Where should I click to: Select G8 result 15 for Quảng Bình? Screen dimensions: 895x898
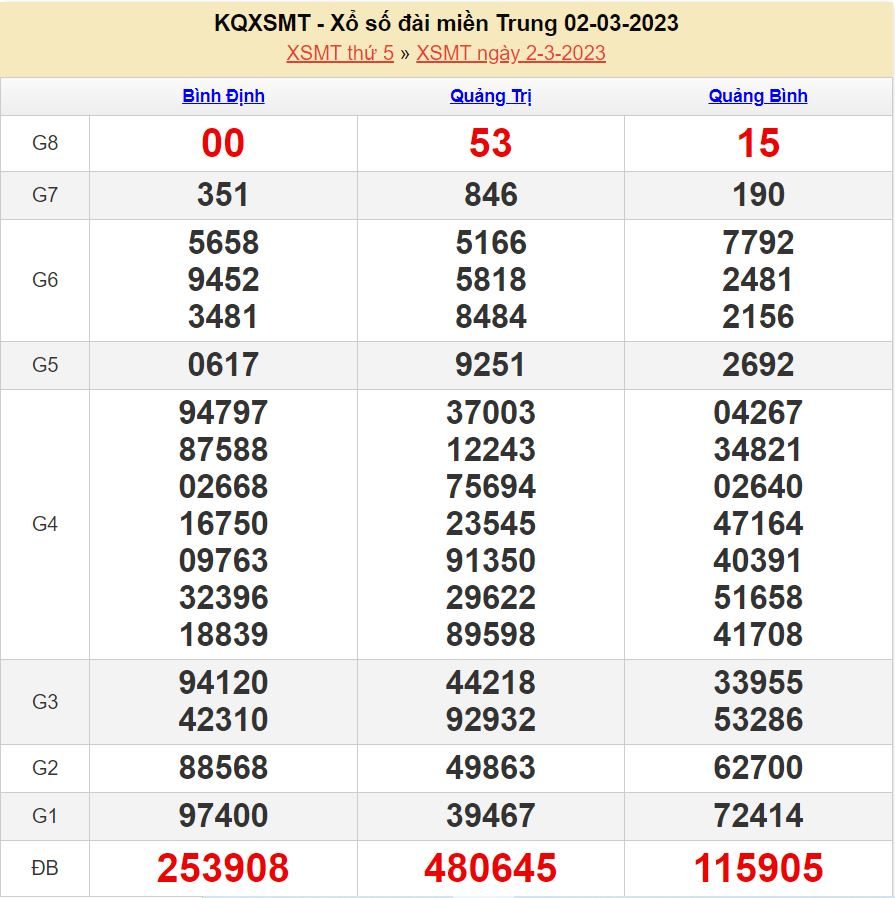click(x=758, y=143)
